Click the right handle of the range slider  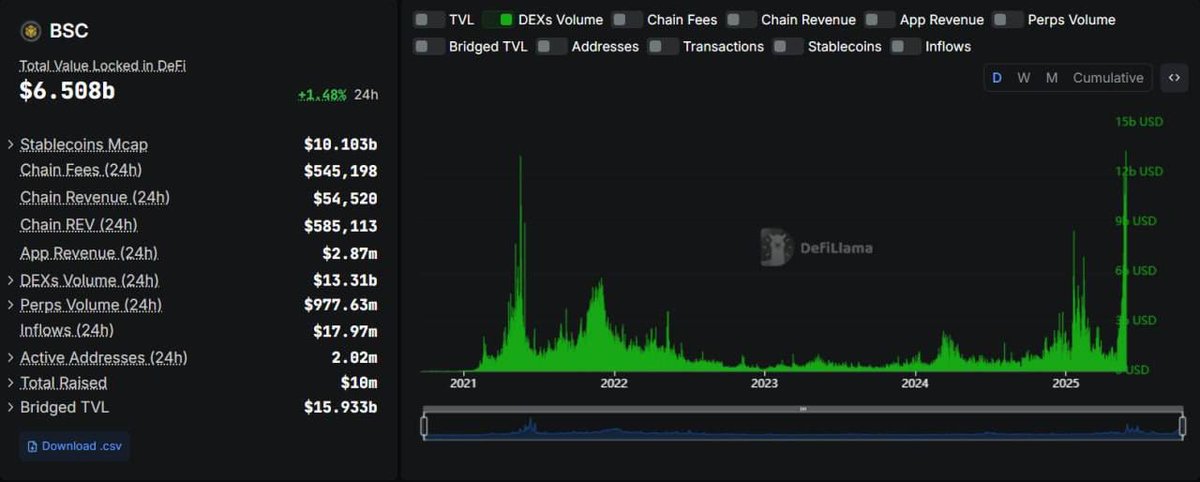click(1182, 427)
